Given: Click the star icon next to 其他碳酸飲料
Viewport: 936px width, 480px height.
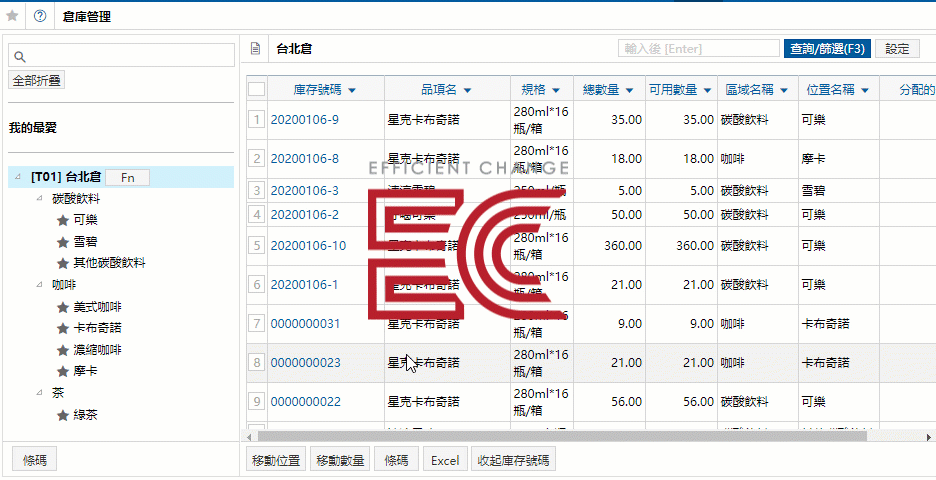Looking at the screenshot, I should click(x=62, y=263).
